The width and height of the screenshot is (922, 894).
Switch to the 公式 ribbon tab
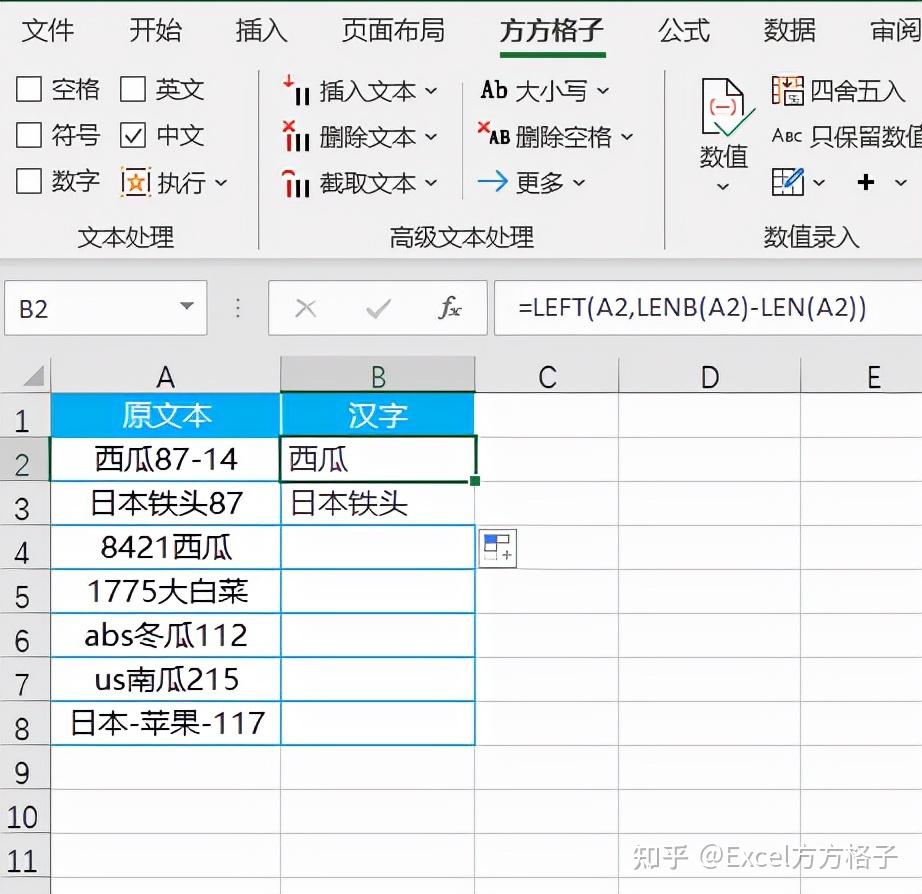(683, 31)
